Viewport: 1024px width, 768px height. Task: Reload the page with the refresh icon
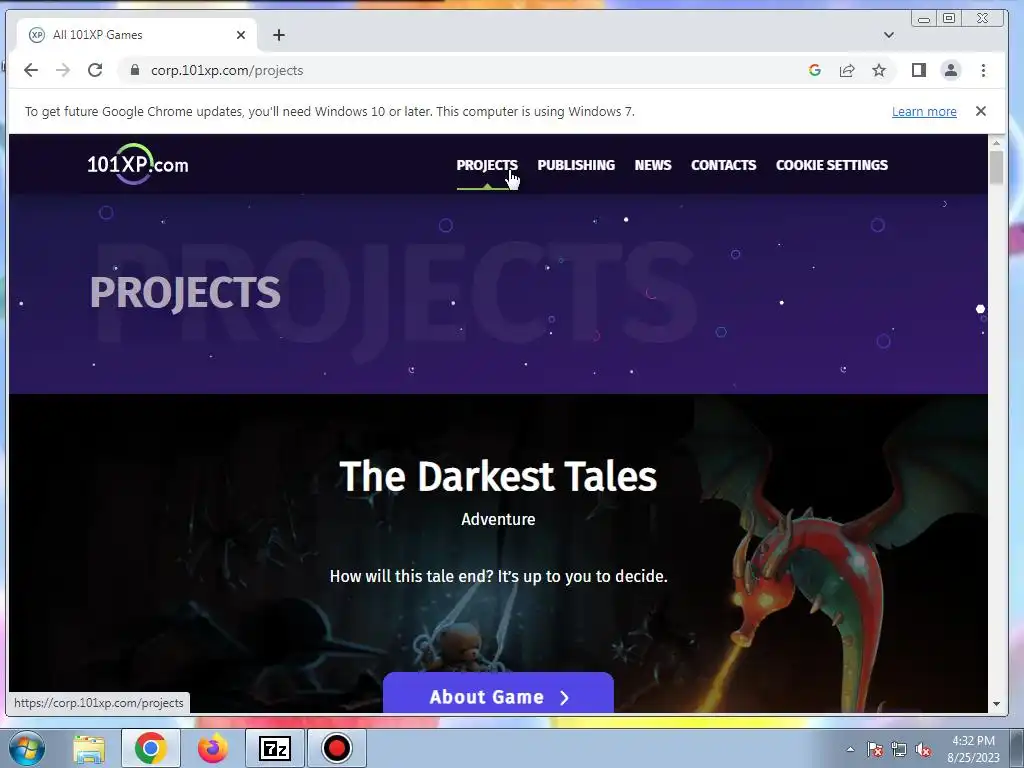[95, 71]
